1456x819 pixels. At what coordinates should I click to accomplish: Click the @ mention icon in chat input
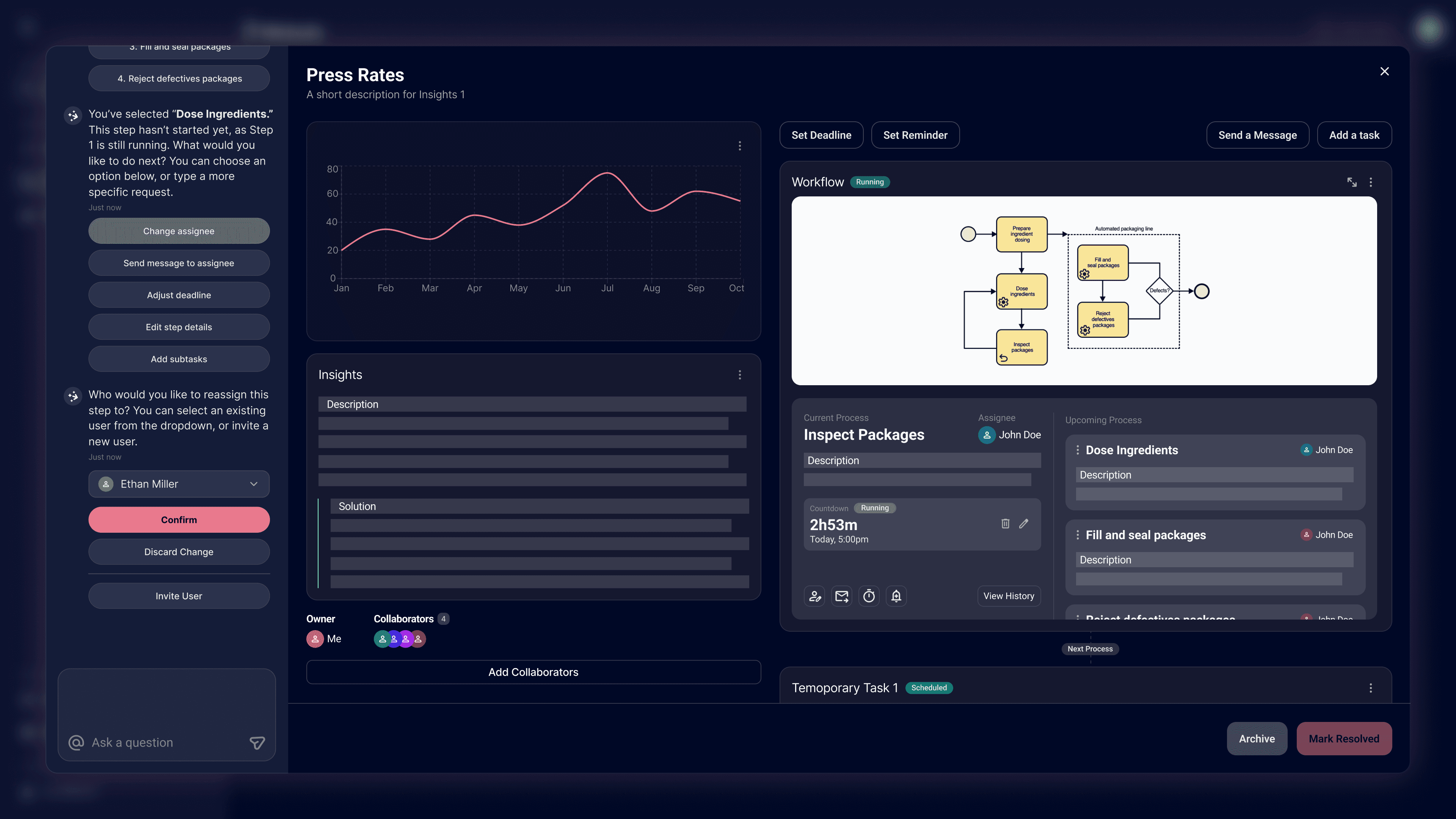click(76, 743)
